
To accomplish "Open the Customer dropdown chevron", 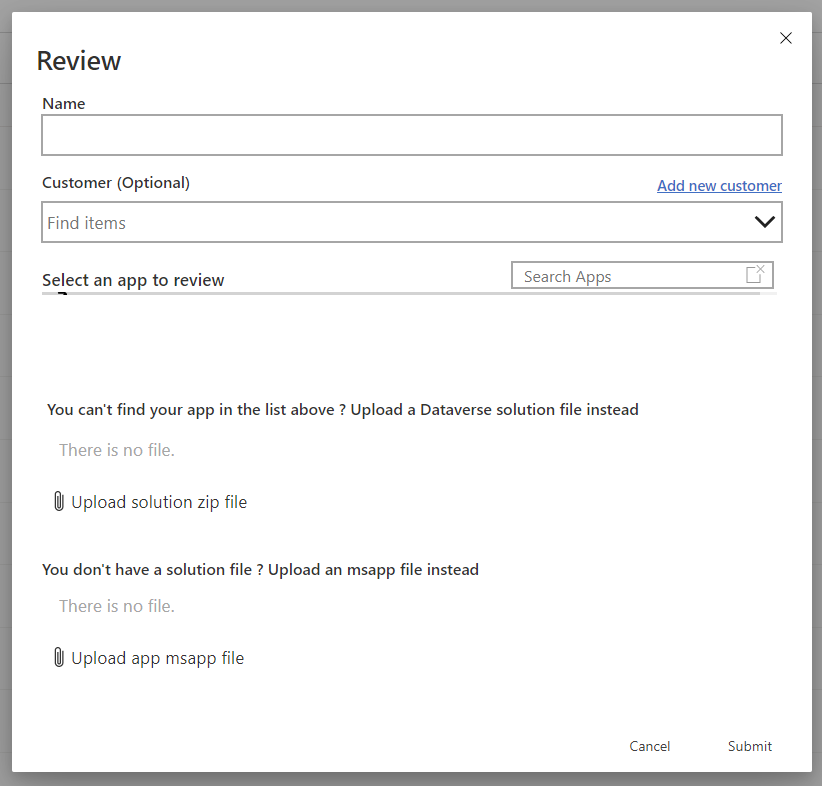I will coord(765,221).
